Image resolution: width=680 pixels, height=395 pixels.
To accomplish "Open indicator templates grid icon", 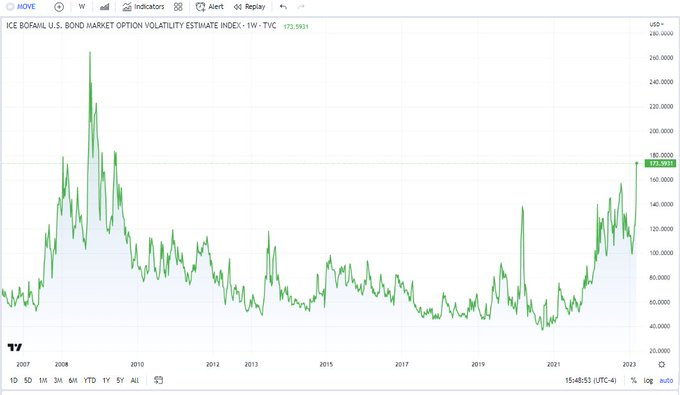I will 178,7.
